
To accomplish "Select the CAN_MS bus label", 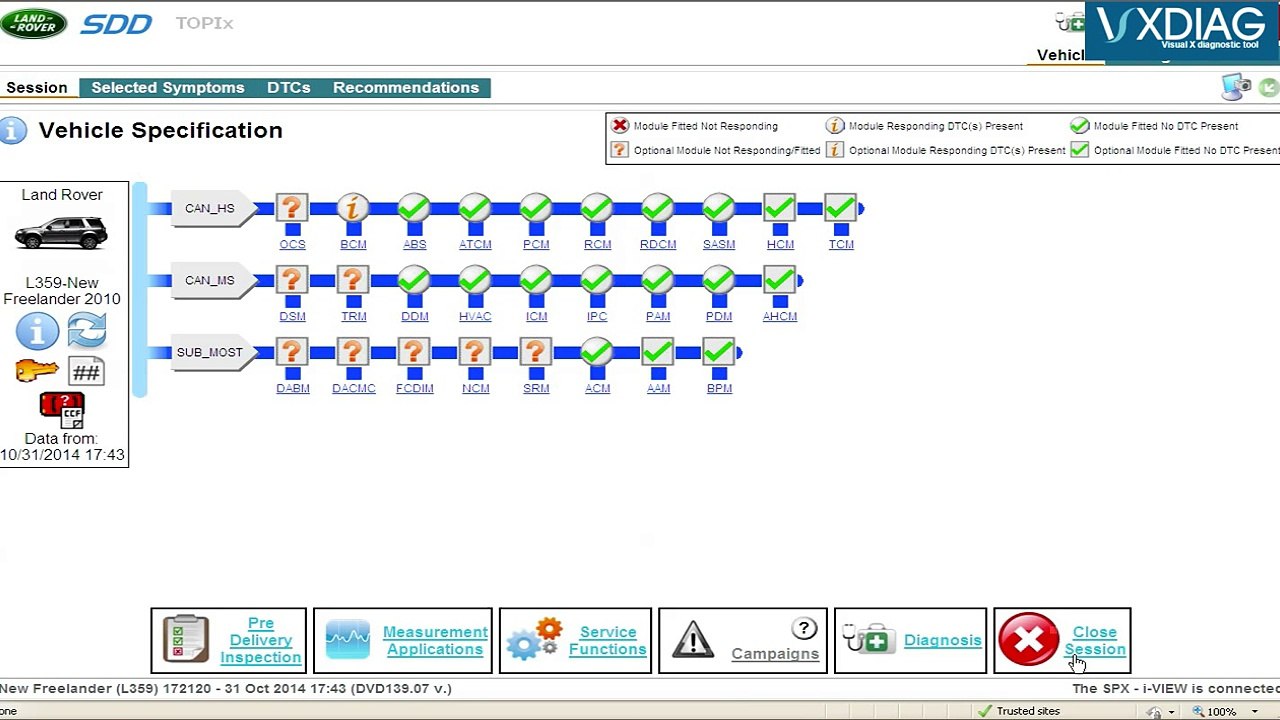I will 210,280.
